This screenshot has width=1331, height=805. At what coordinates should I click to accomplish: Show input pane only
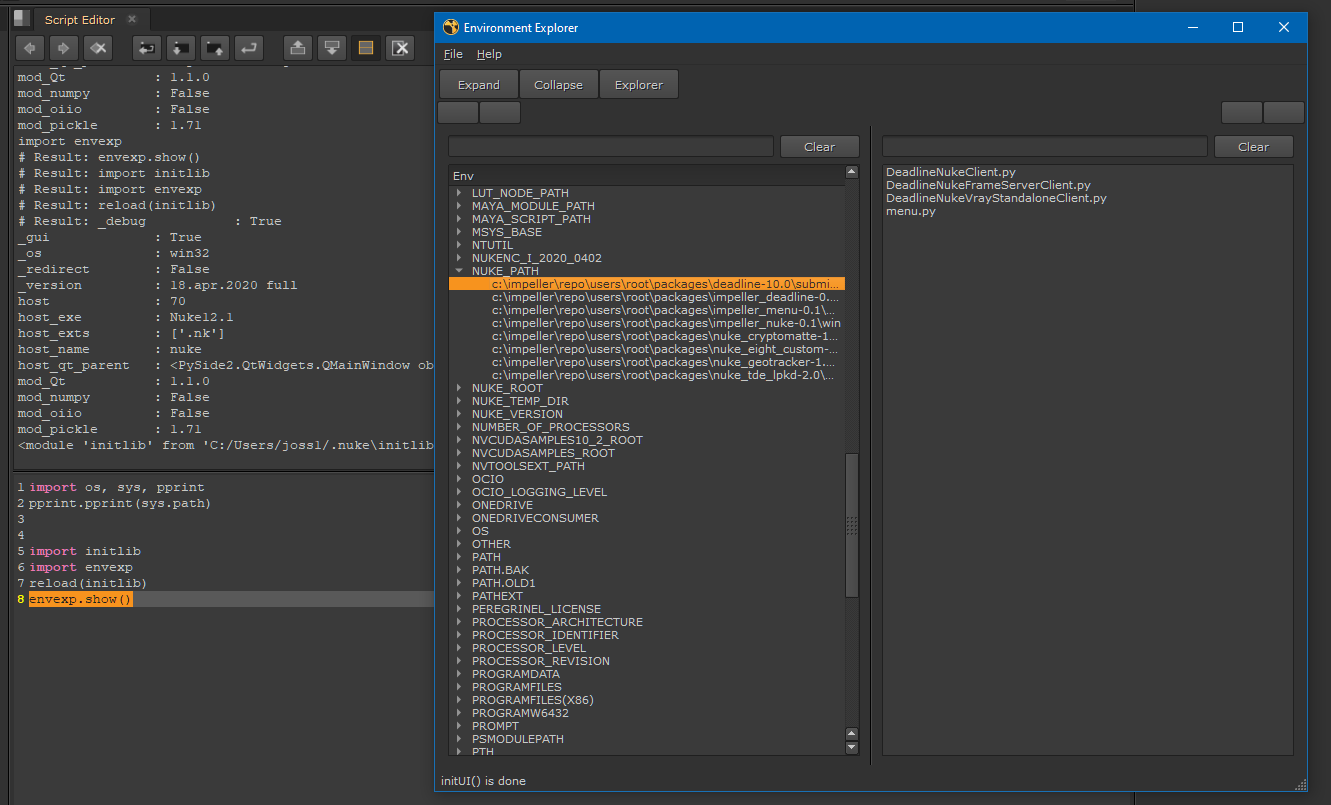pos(298,47)
